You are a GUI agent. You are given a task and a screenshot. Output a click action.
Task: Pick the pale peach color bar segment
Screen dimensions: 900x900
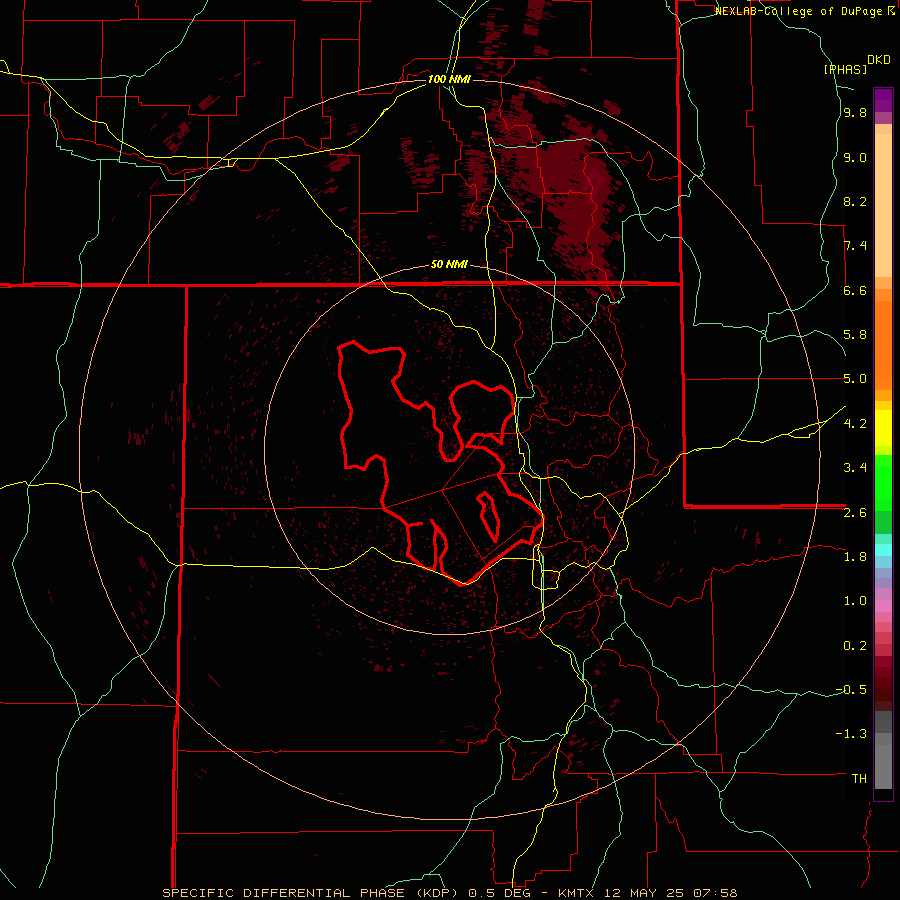tap(883, 205)
